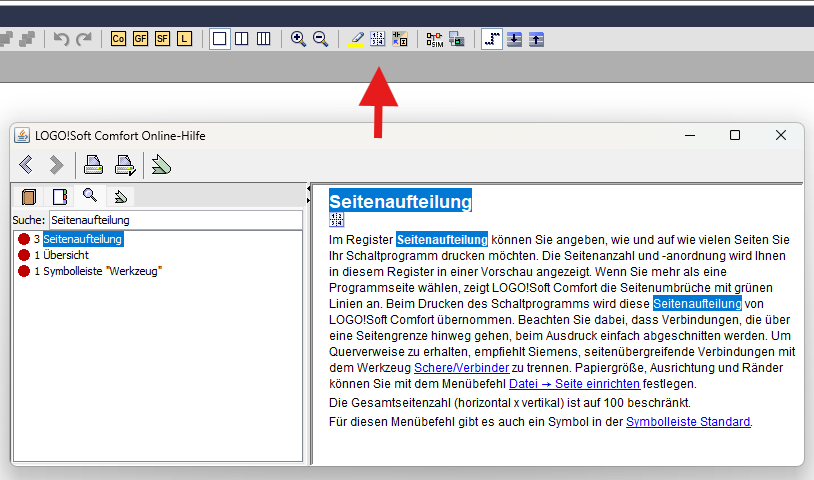814x480 pixels.
Task: Start the SIM simulation icon
Action: click(435, 39)
